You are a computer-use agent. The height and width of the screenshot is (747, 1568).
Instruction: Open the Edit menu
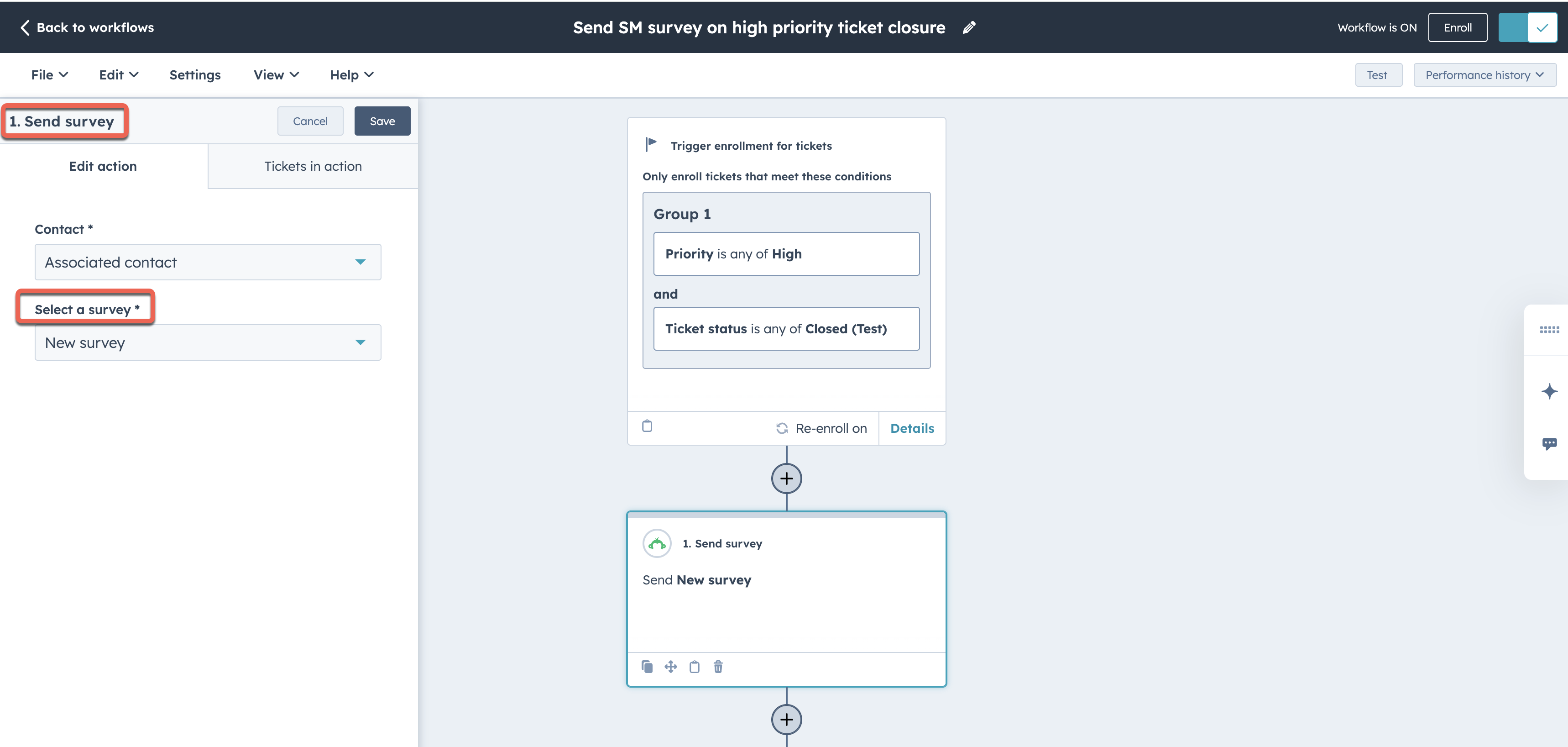coord(119,75)
